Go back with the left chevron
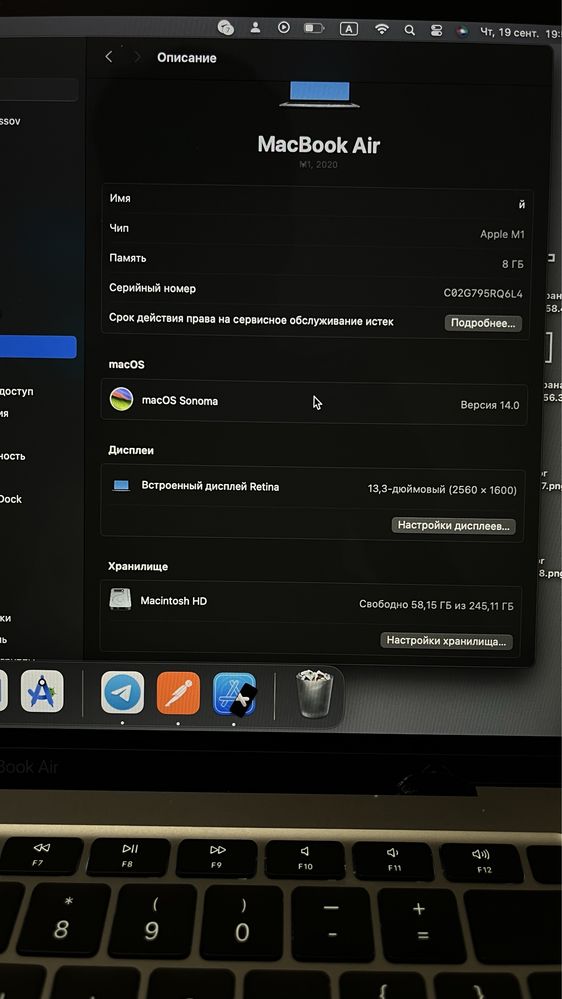The image size is (562, 999). pyautogui.click(x=109, y=57)
